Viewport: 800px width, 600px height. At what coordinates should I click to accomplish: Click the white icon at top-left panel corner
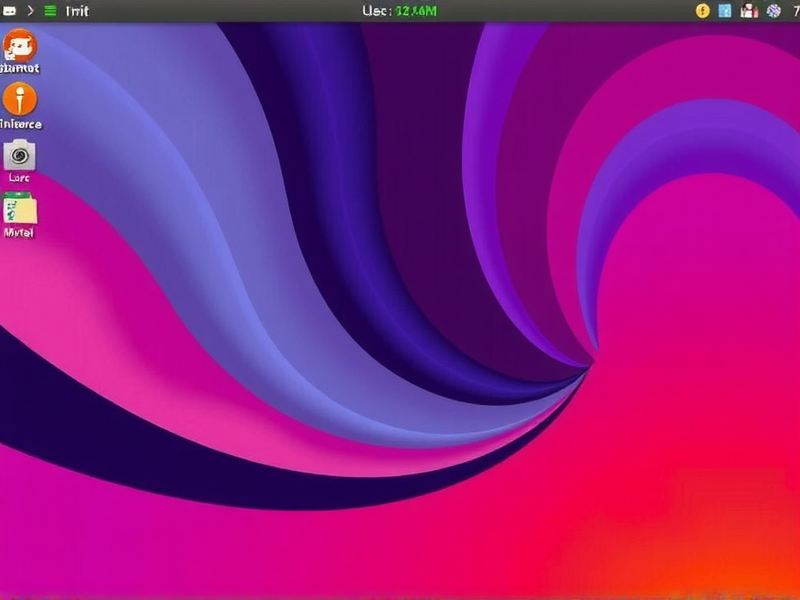[x=9, y=11]
